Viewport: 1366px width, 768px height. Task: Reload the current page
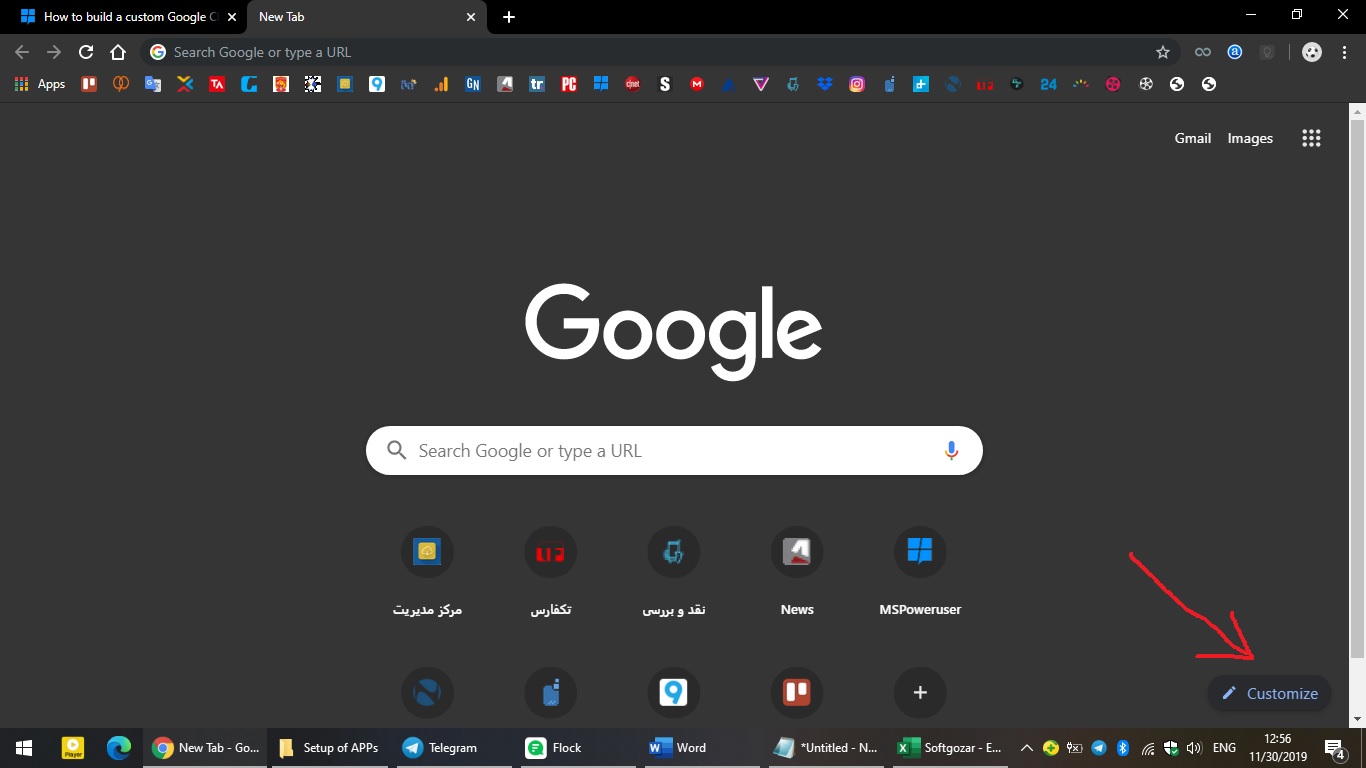[86, 52]
